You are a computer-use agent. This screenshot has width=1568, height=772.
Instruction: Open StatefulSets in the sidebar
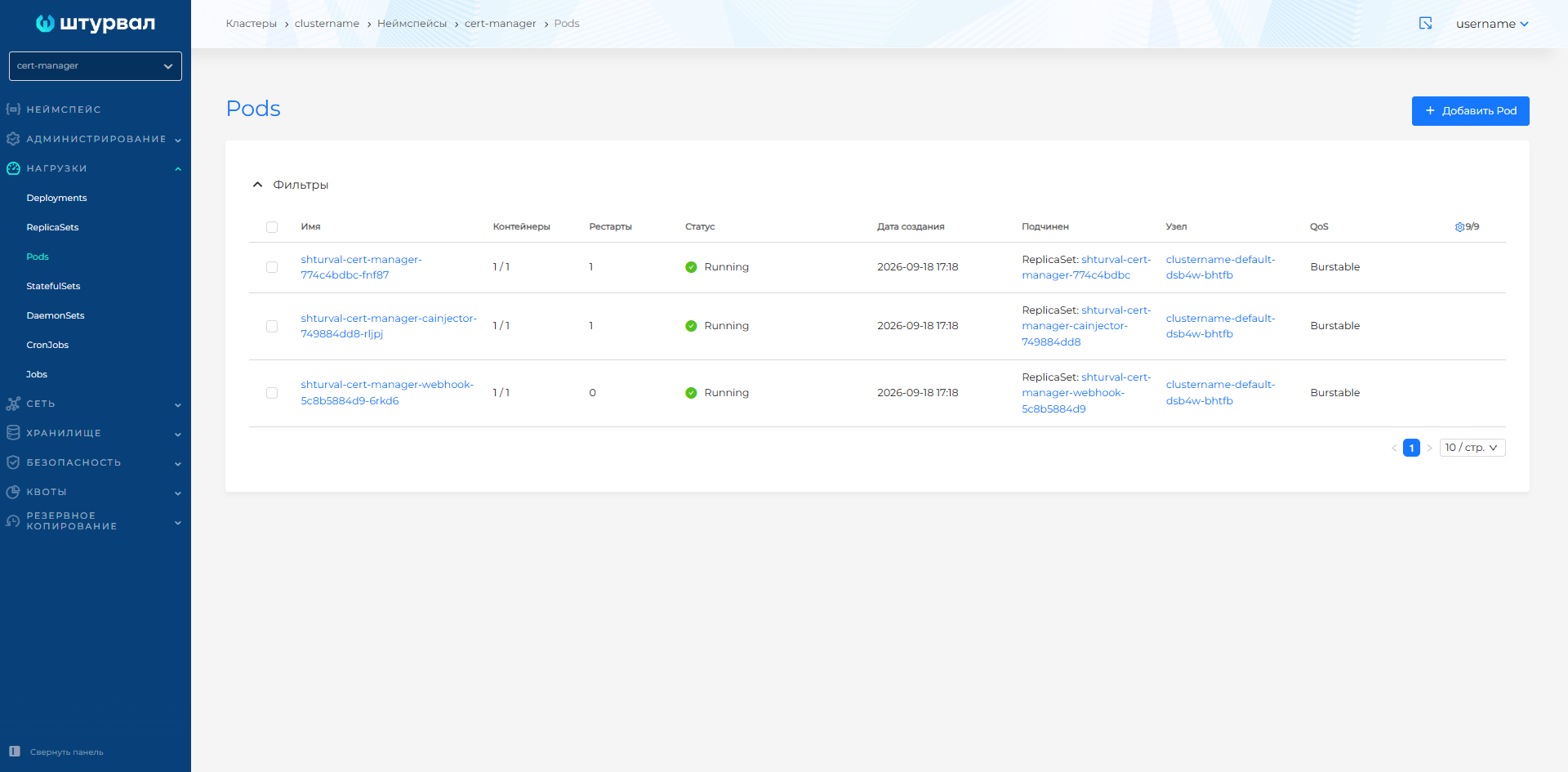point(53,286)
